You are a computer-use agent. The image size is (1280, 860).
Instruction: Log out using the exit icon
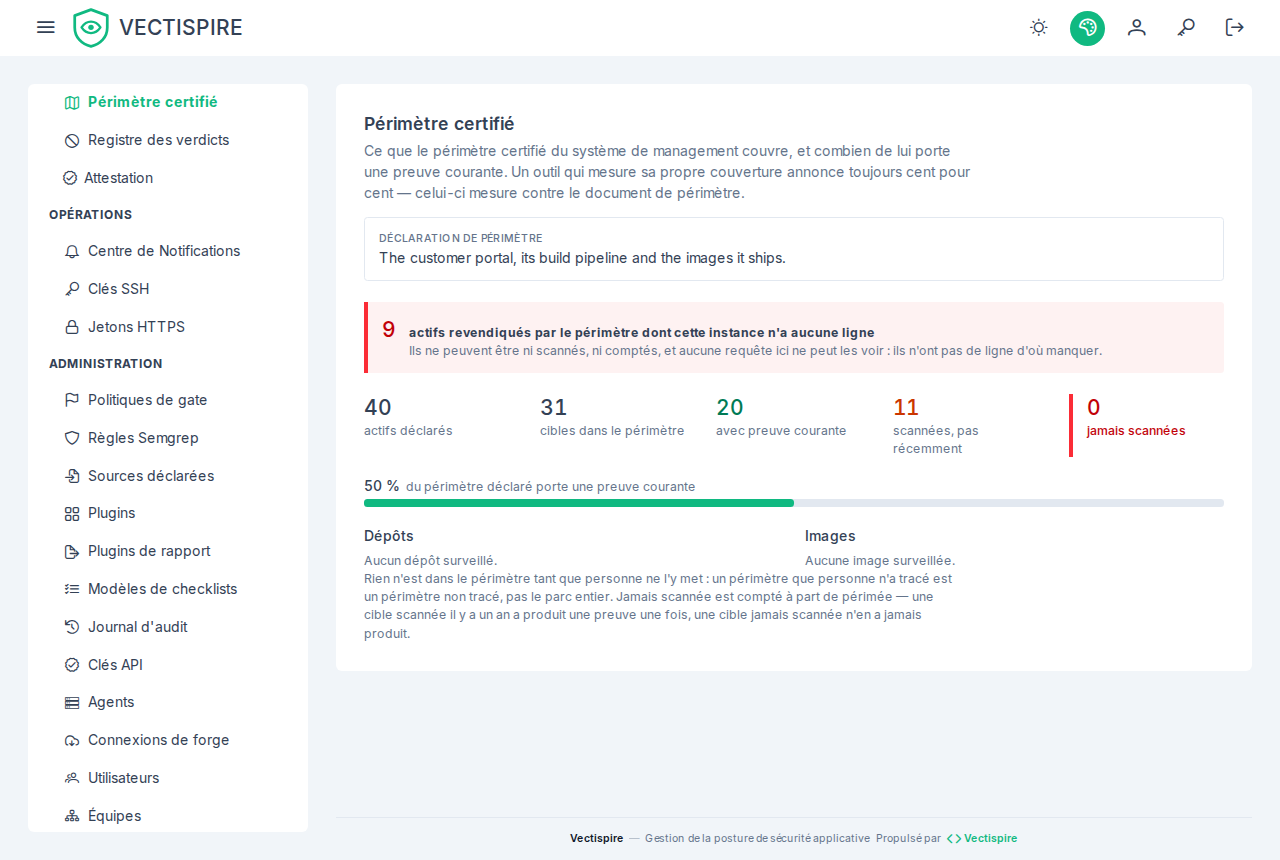[1235, 27]
